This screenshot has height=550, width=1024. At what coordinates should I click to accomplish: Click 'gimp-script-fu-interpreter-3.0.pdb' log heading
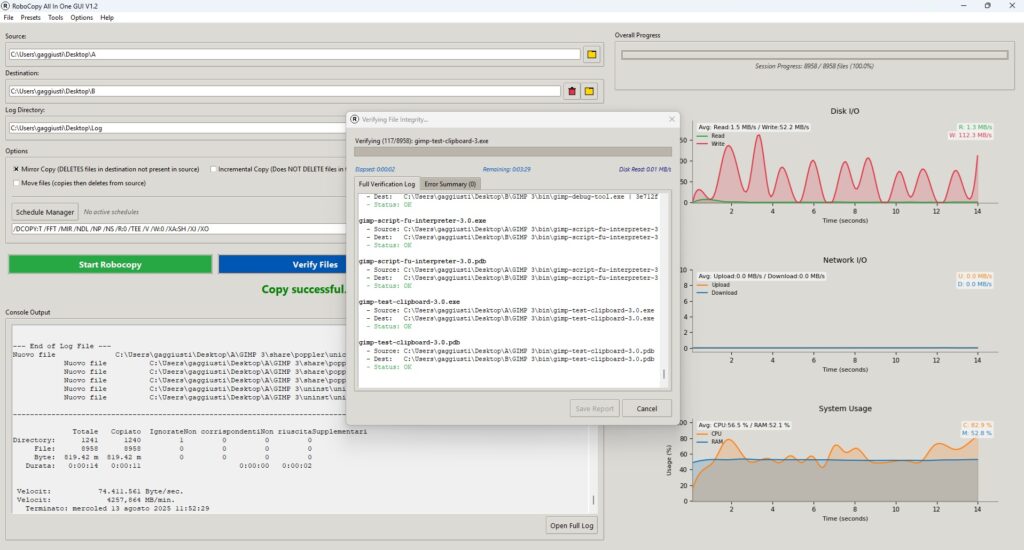point(422,261)
